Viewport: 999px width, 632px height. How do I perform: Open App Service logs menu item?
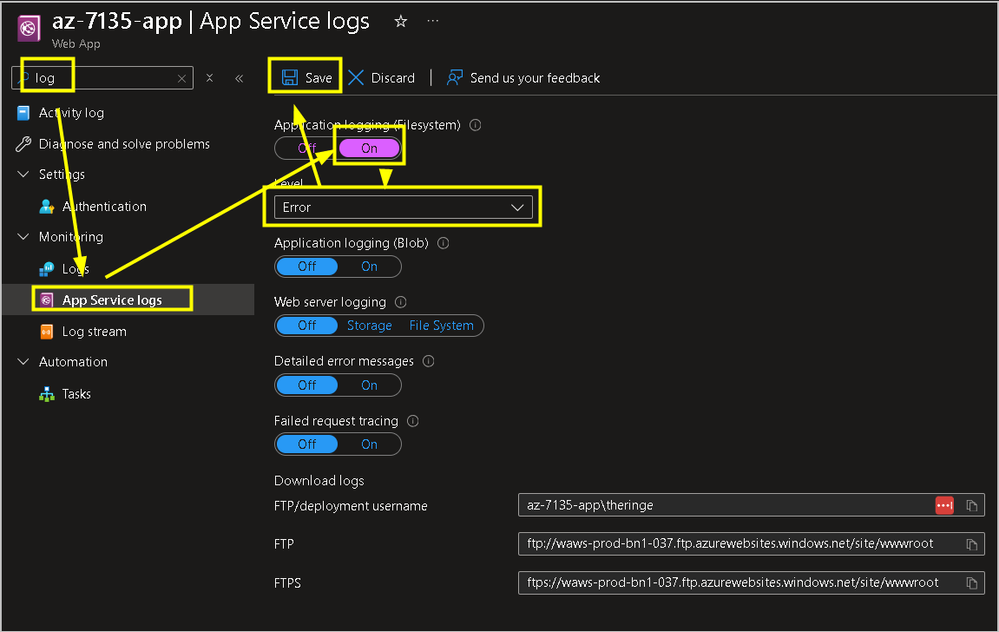(112, 300)
